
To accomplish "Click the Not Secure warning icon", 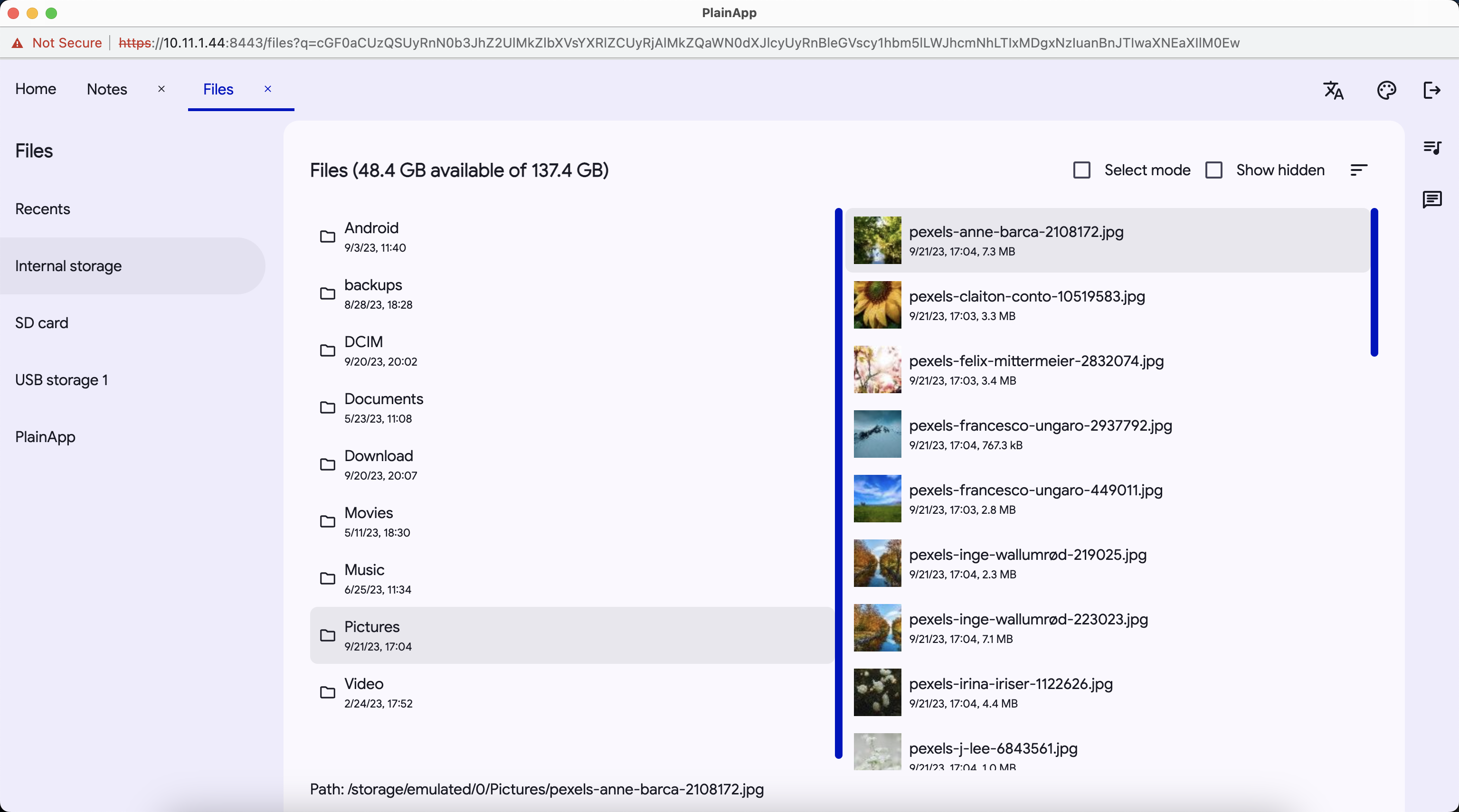I will click(x=18, y=43).
